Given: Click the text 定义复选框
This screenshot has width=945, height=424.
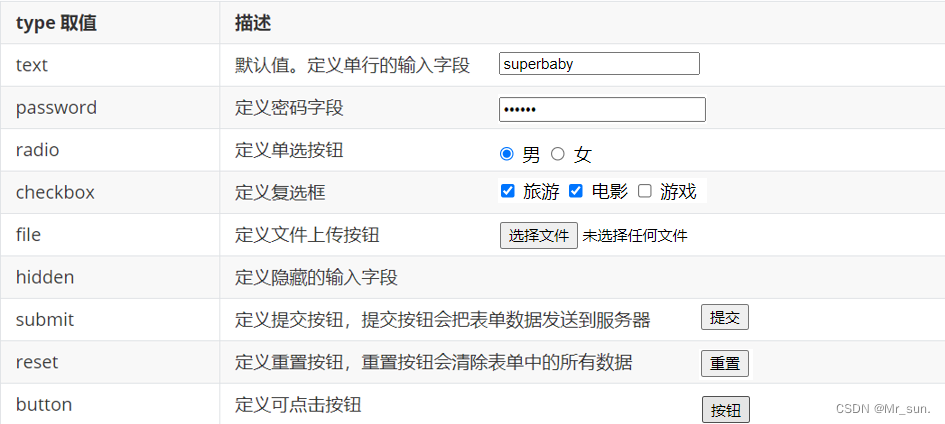Looking at the screenshot, I should pyautogui.click(x=280, y=193).
